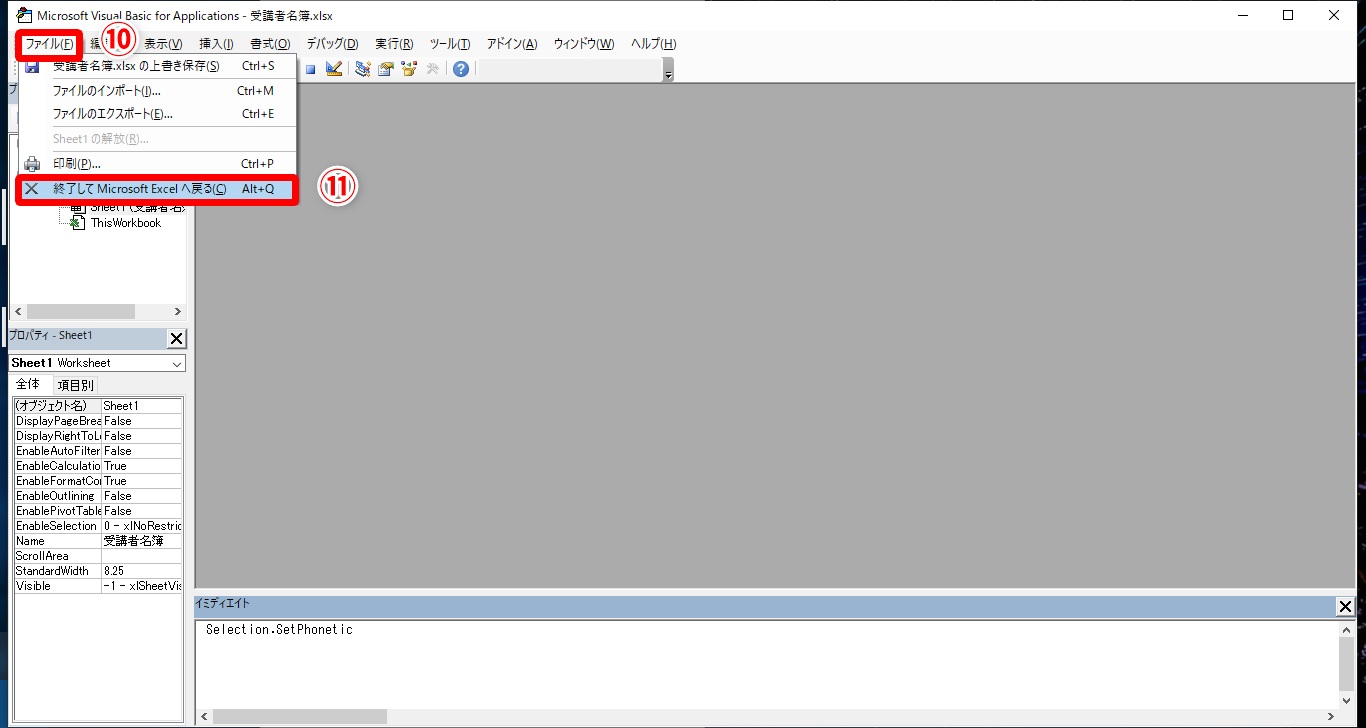Open the Object Browser toolbar icon
The image size is (1366, 728).
(409, 69)
